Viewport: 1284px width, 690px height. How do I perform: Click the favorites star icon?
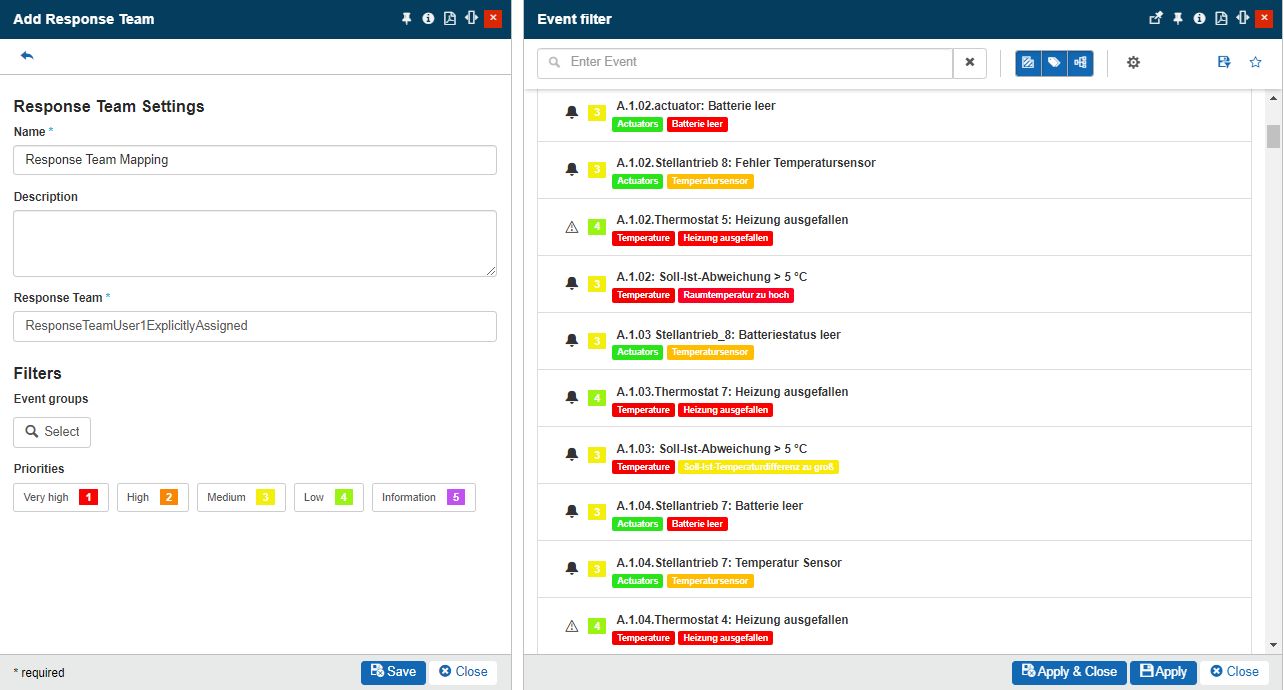(1256, 63)
